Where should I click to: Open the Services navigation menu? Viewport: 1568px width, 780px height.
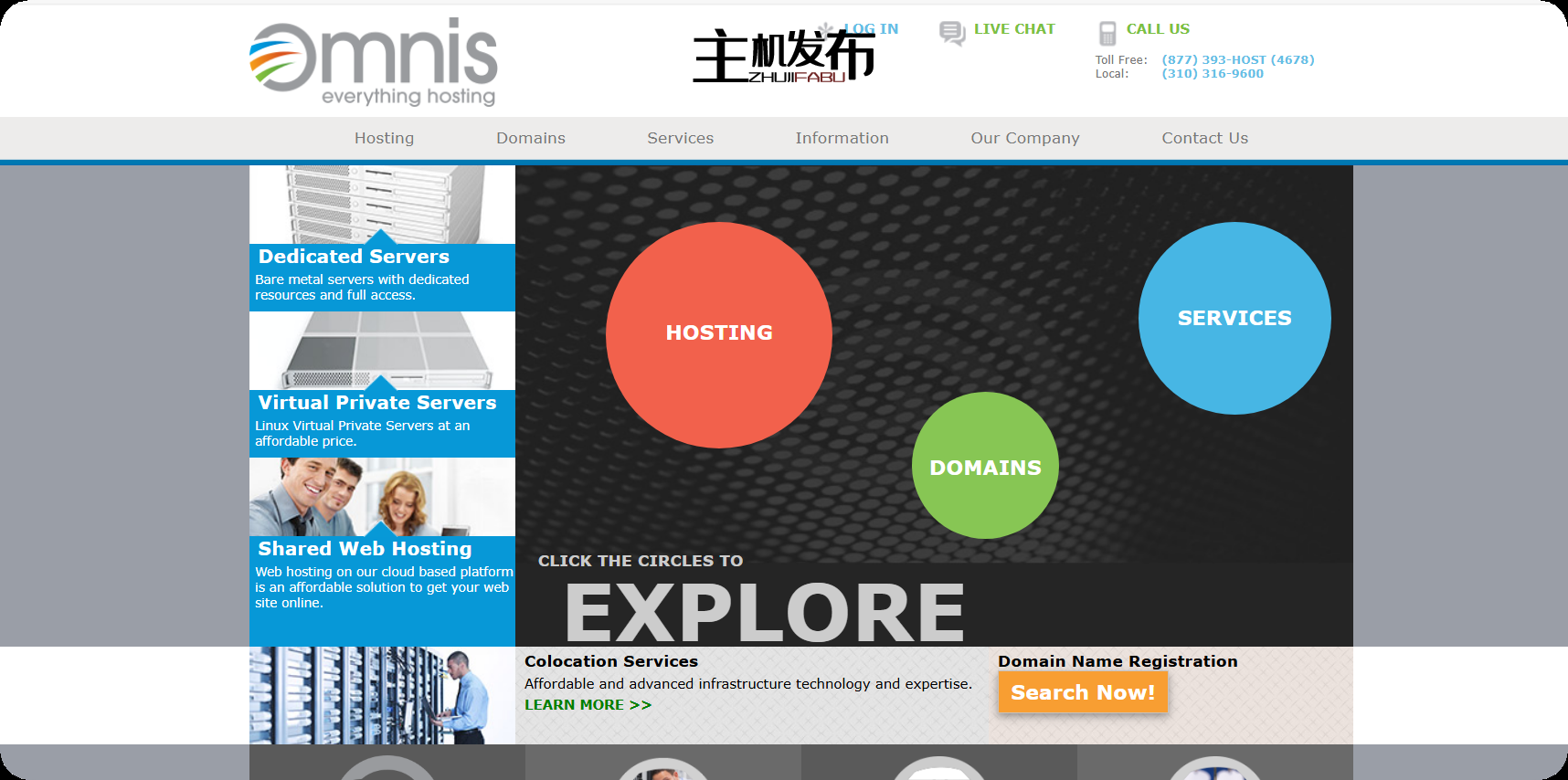680,138
